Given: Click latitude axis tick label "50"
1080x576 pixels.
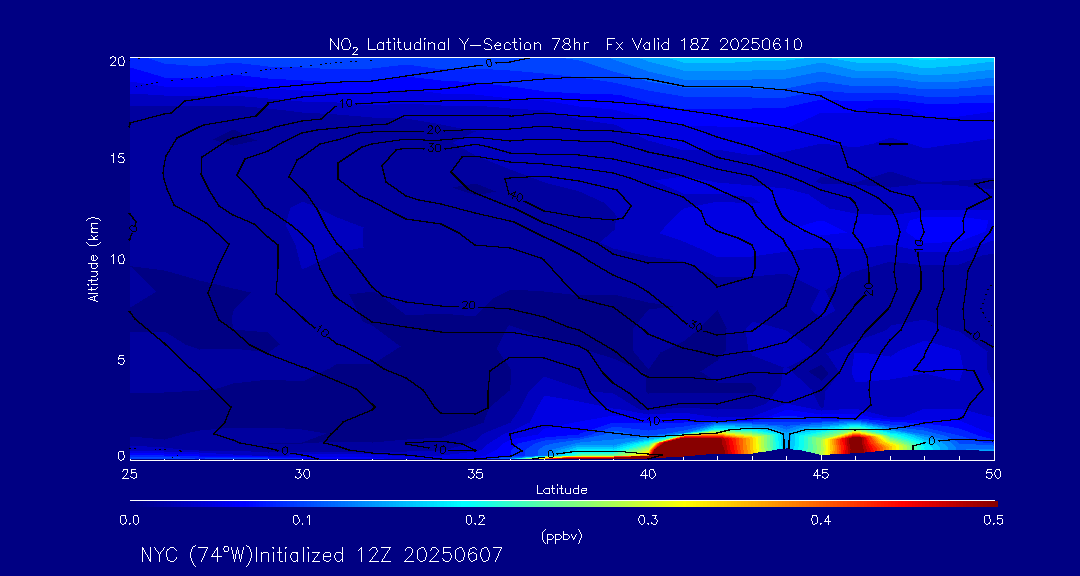Looking at the screenshot, I should click(993, 474).
